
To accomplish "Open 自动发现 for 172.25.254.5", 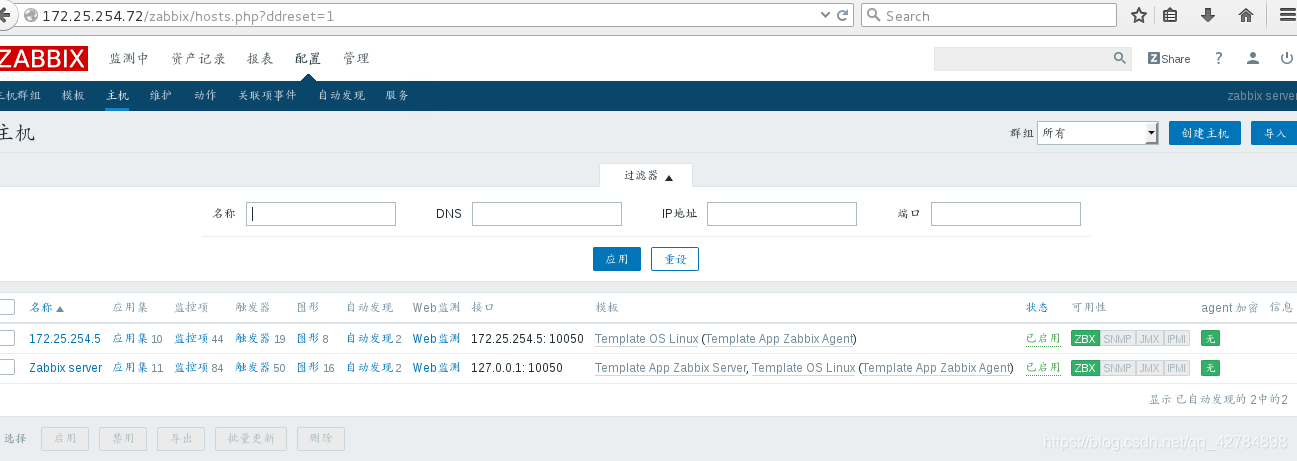I will coord(370,339).
